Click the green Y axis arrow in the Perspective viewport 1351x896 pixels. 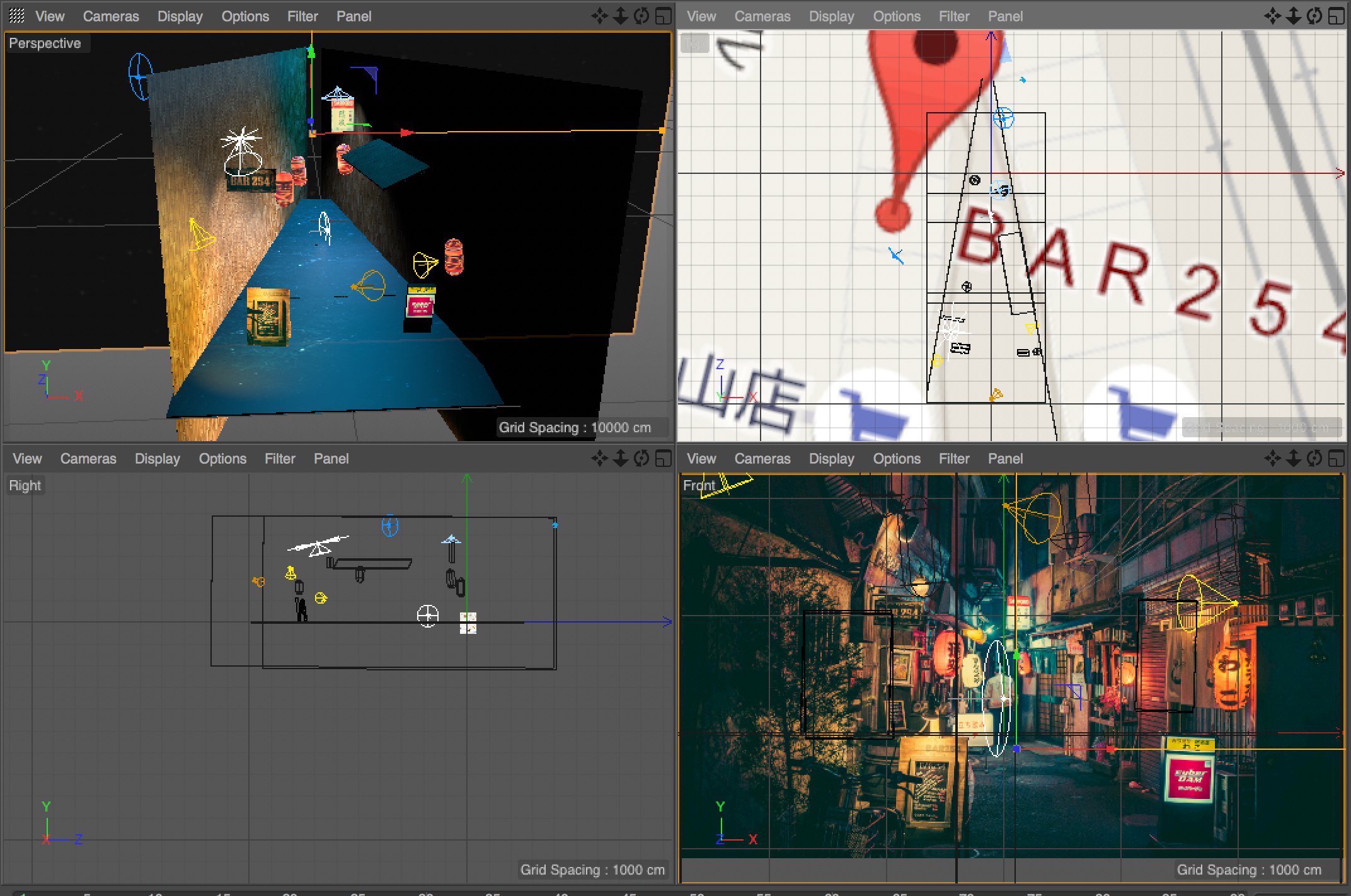coord(311,54)
